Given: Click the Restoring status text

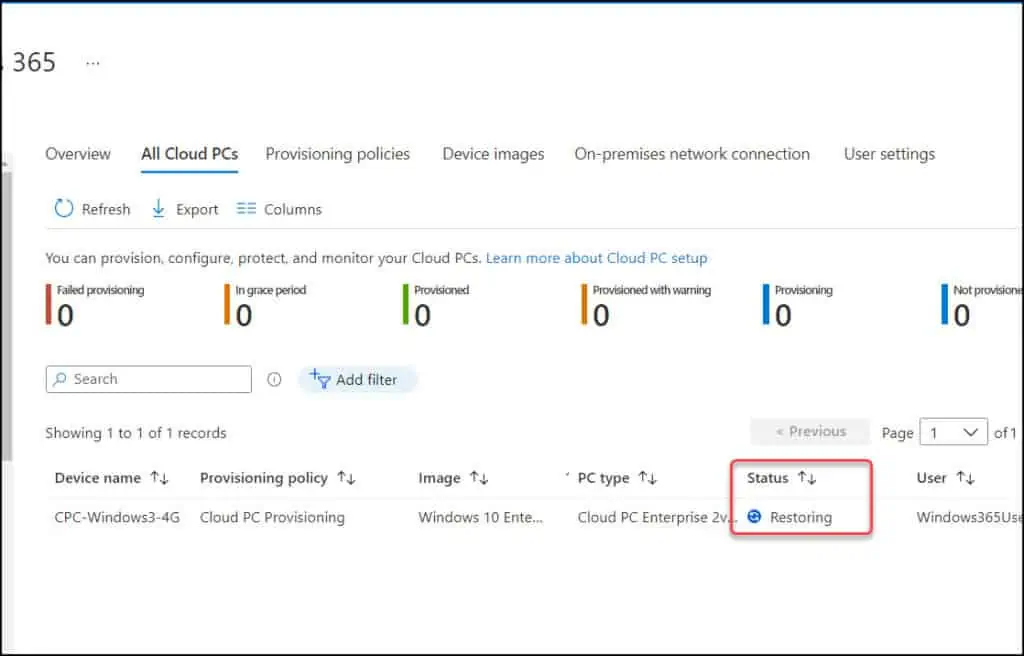Looking at the screenshot, I should (801, 517).
